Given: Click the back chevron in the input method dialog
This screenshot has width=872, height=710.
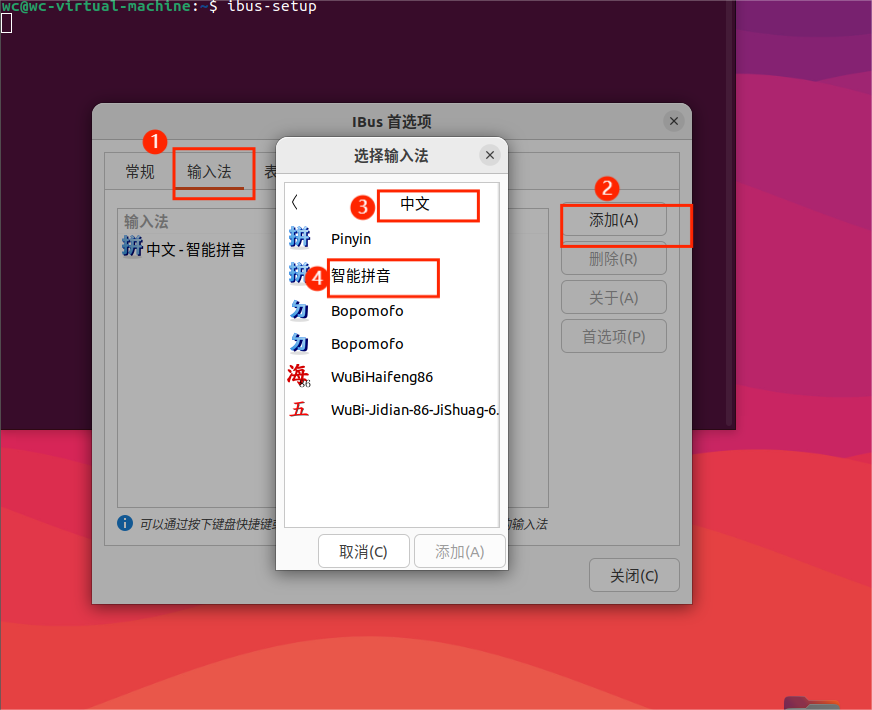Looking at the screenshot, I should point(294,200).
